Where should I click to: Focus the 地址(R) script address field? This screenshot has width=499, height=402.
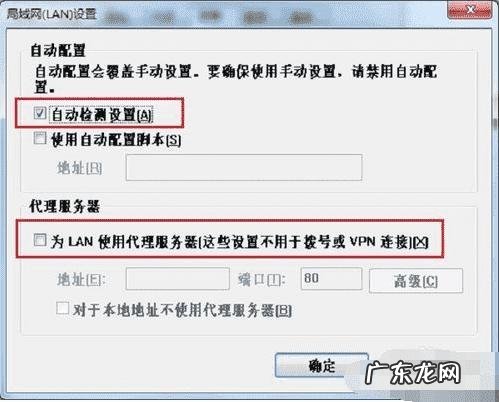244,167
